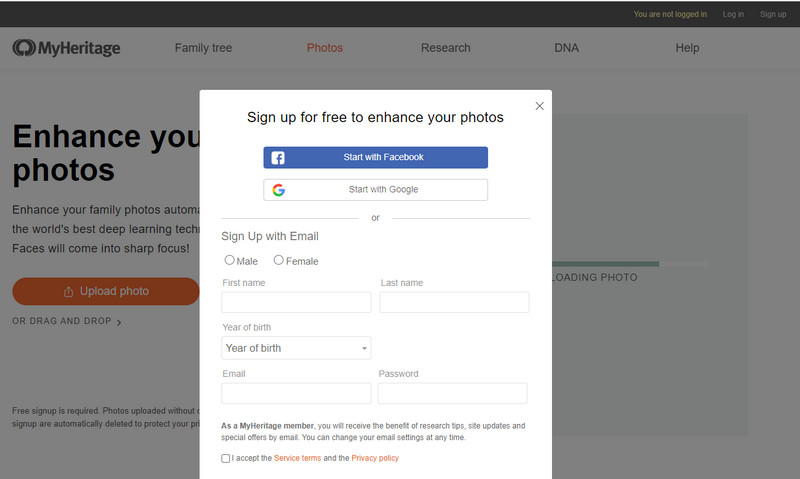Click the MyHeritage logo
This screenshot has width=800, height=479.
tap(66, 48)
